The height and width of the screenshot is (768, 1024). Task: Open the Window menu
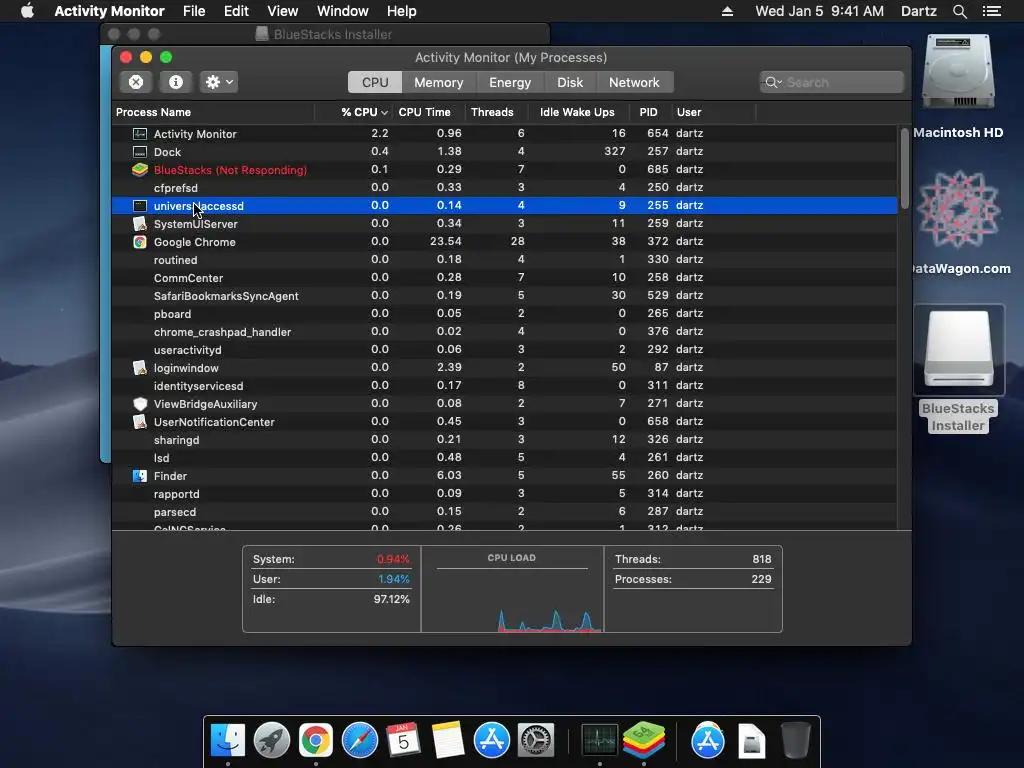[x=343, y=11]
